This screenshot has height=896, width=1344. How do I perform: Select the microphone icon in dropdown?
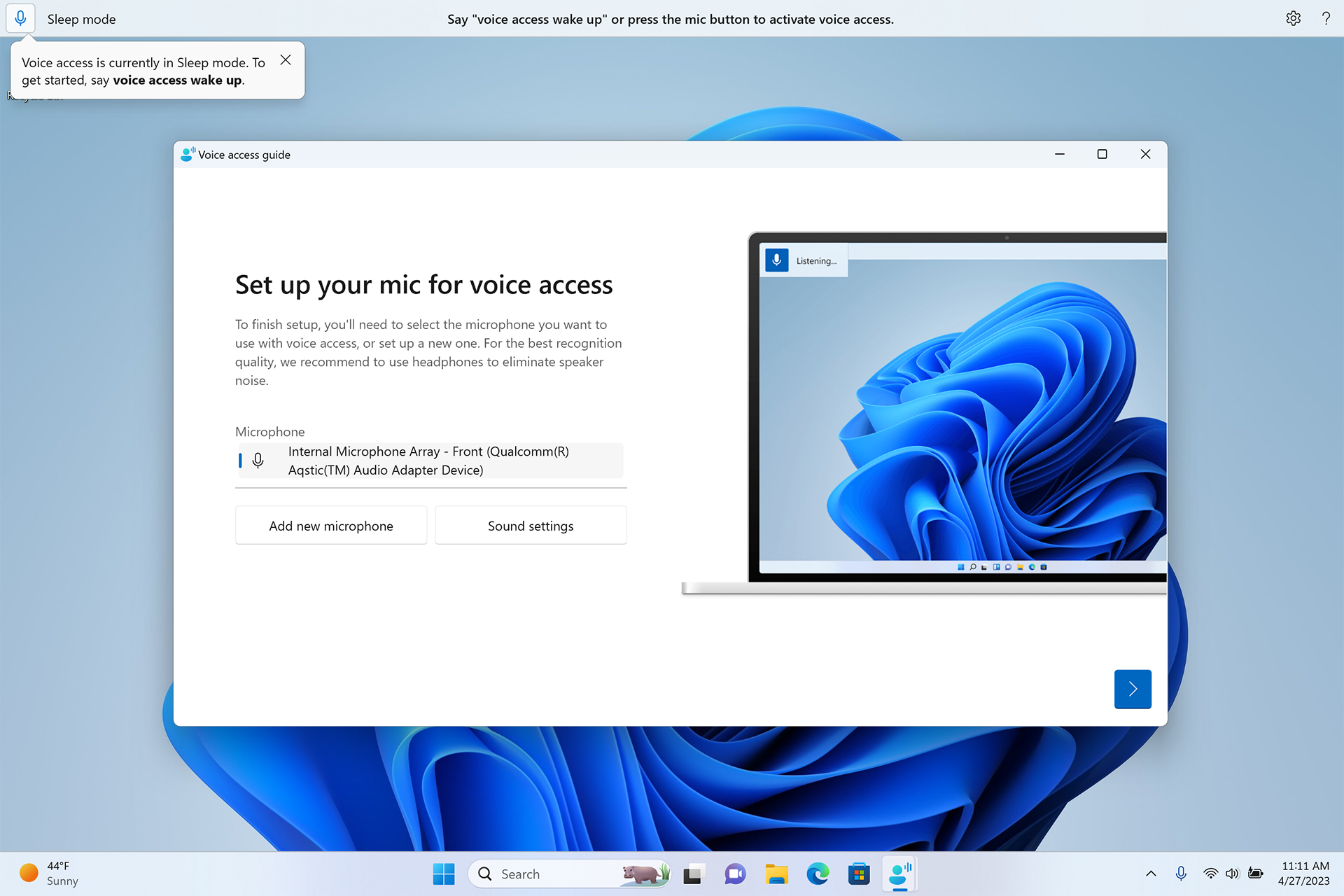coord(257,461)
